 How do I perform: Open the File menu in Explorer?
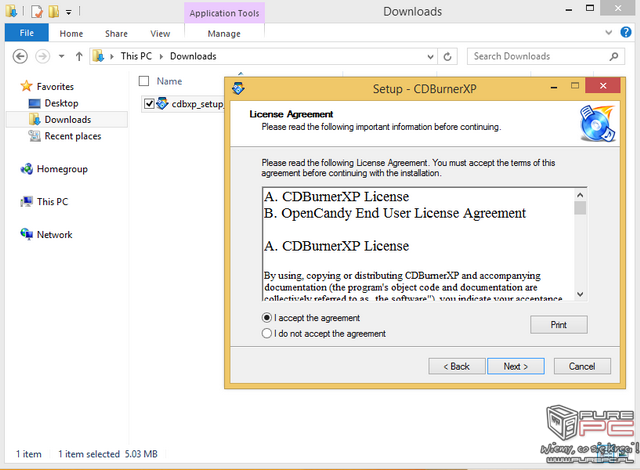(27, 33)
